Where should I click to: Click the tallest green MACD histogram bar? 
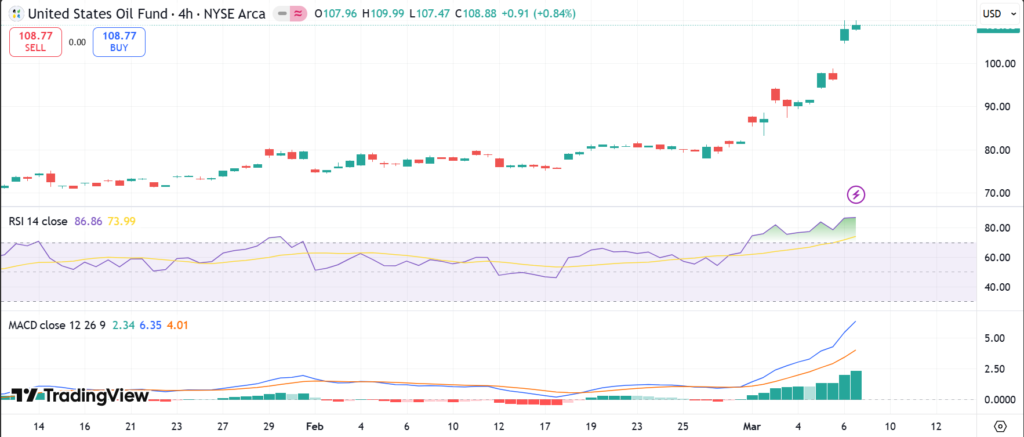855,385
